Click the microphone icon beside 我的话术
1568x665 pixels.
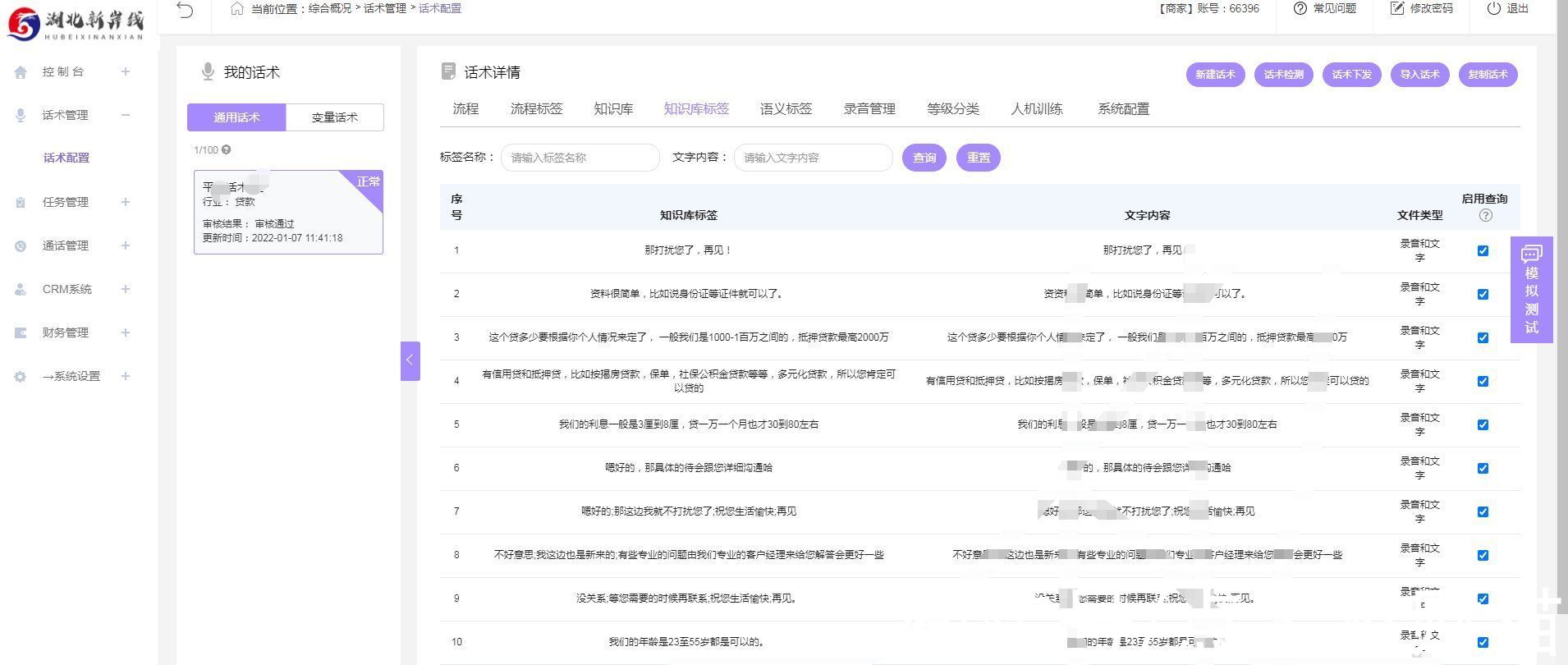(208, 72)
